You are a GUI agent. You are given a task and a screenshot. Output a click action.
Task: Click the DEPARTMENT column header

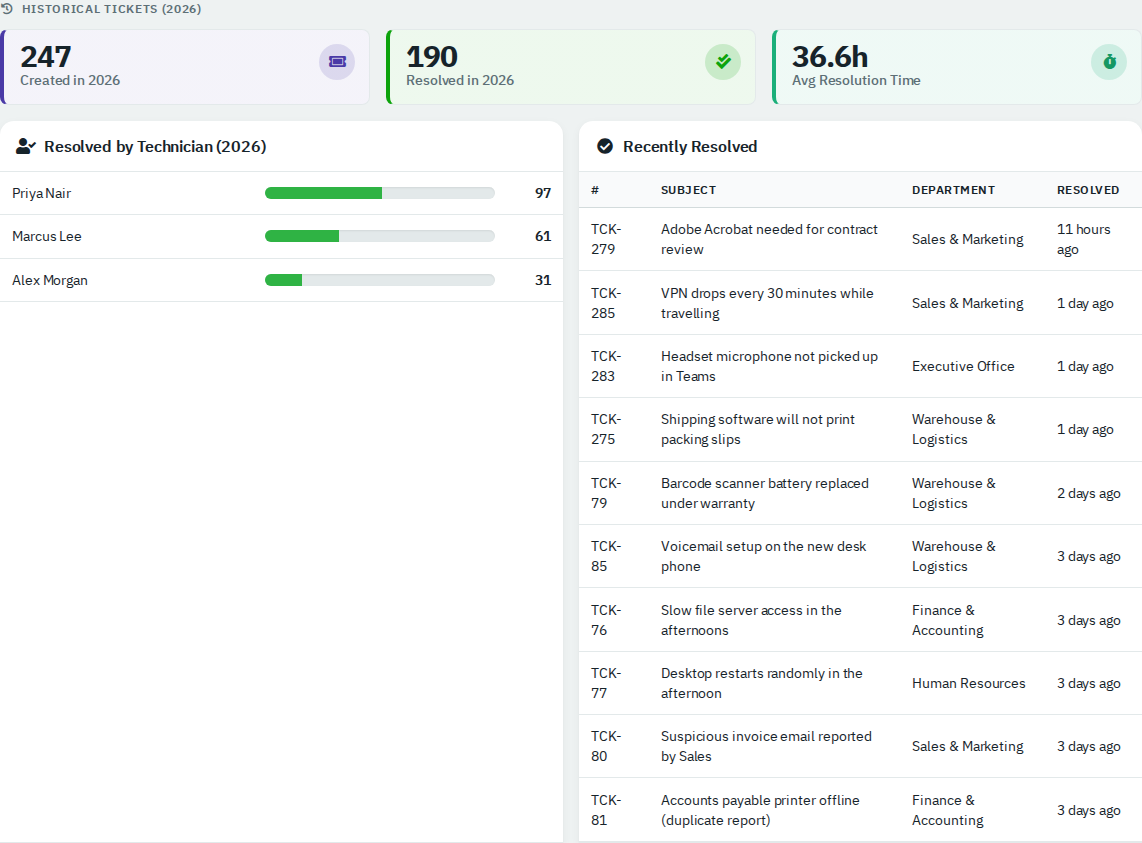pyautogui.click(x=953, y=190)
